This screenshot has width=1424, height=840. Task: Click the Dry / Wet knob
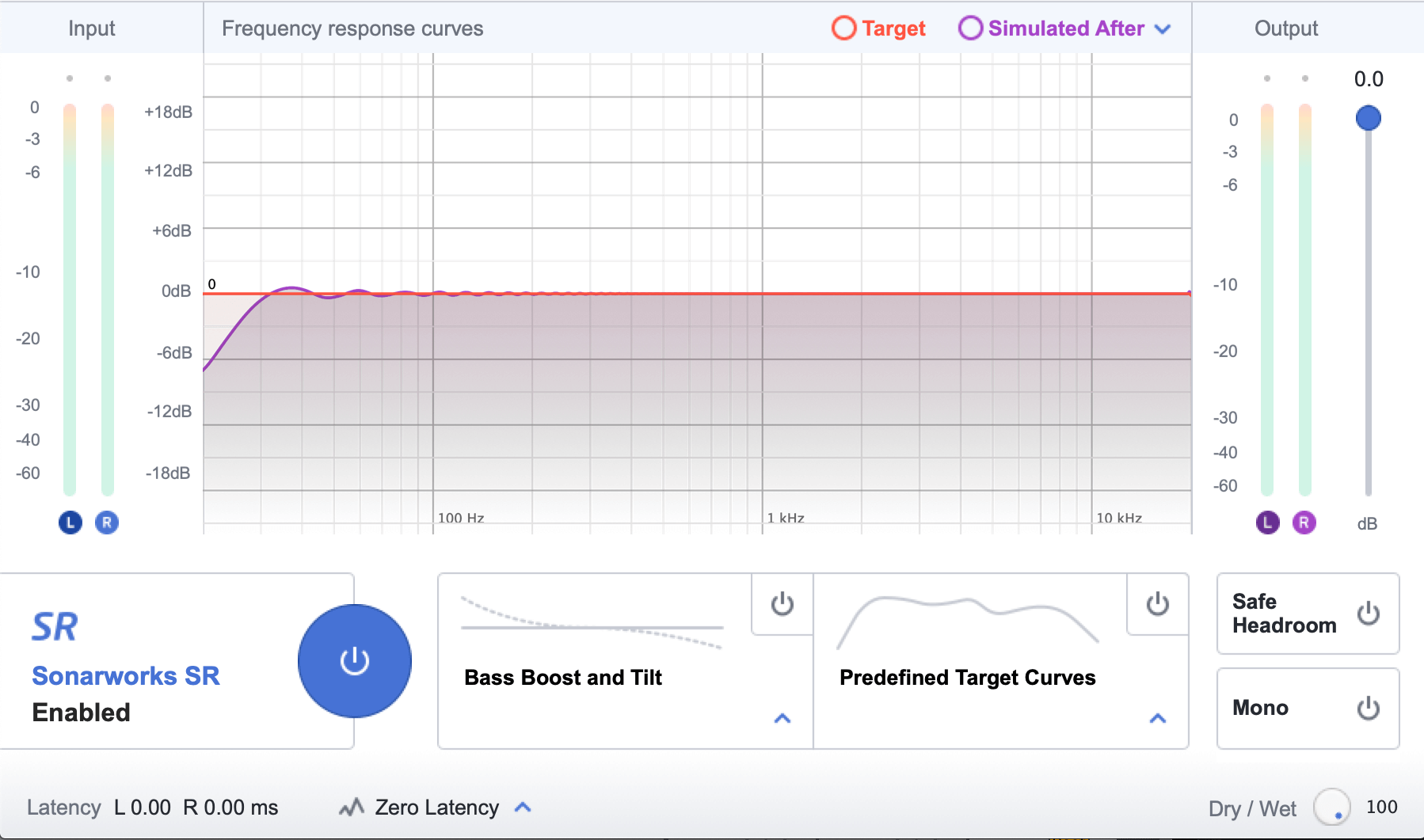click(1331, 808)
